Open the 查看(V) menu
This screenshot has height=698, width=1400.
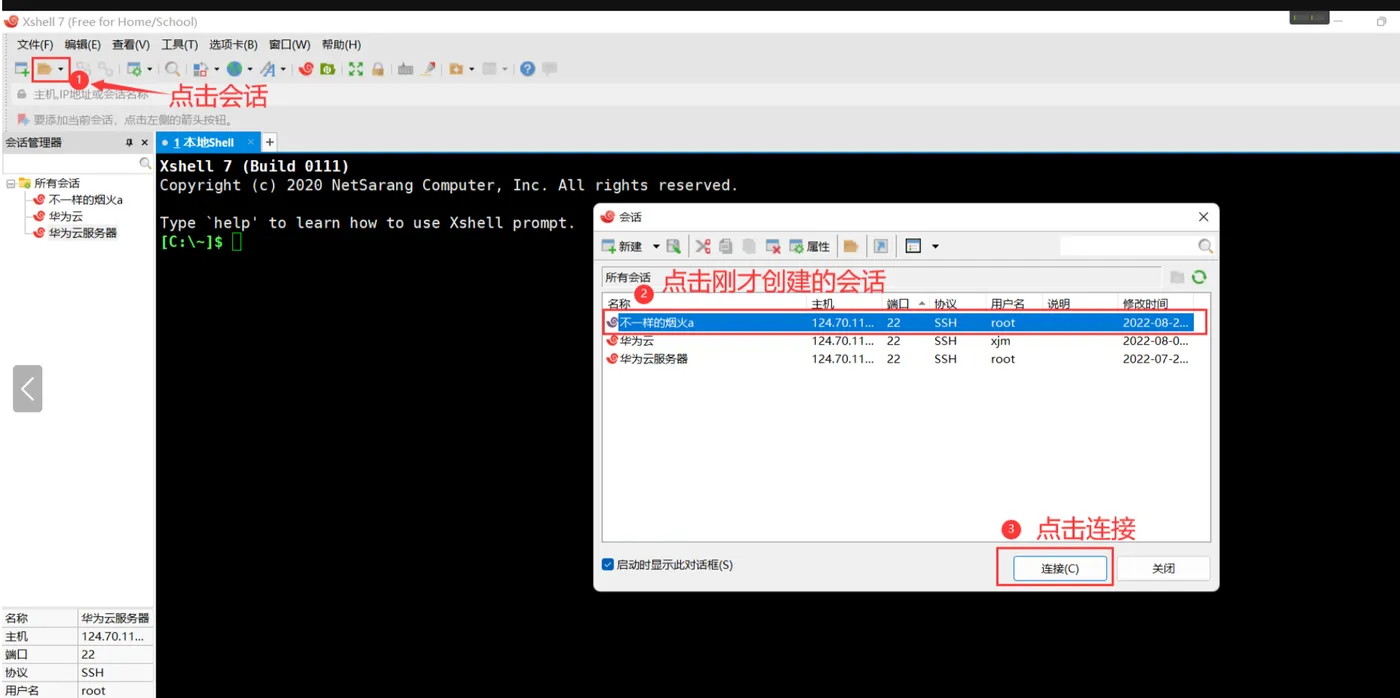tap(131, 45)
